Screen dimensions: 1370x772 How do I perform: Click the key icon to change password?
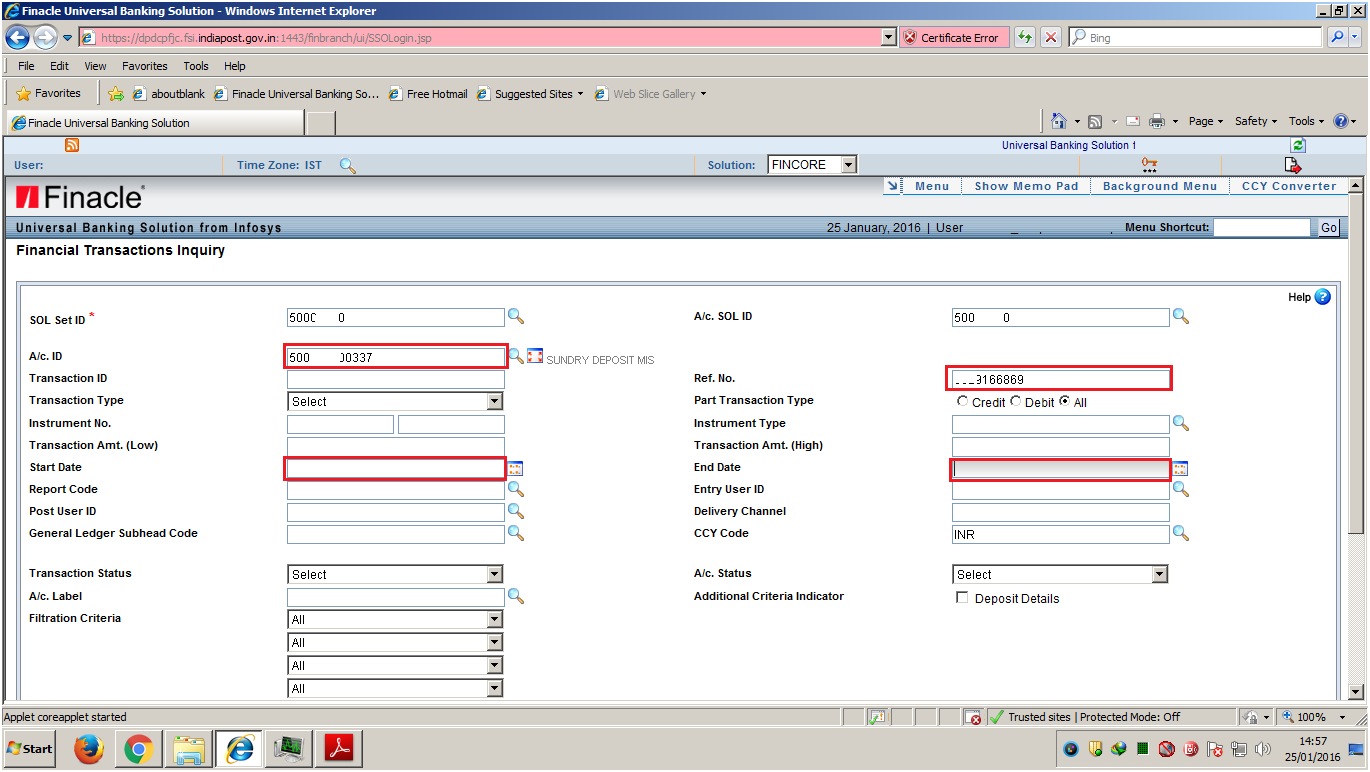click(x=1147, y=164)
